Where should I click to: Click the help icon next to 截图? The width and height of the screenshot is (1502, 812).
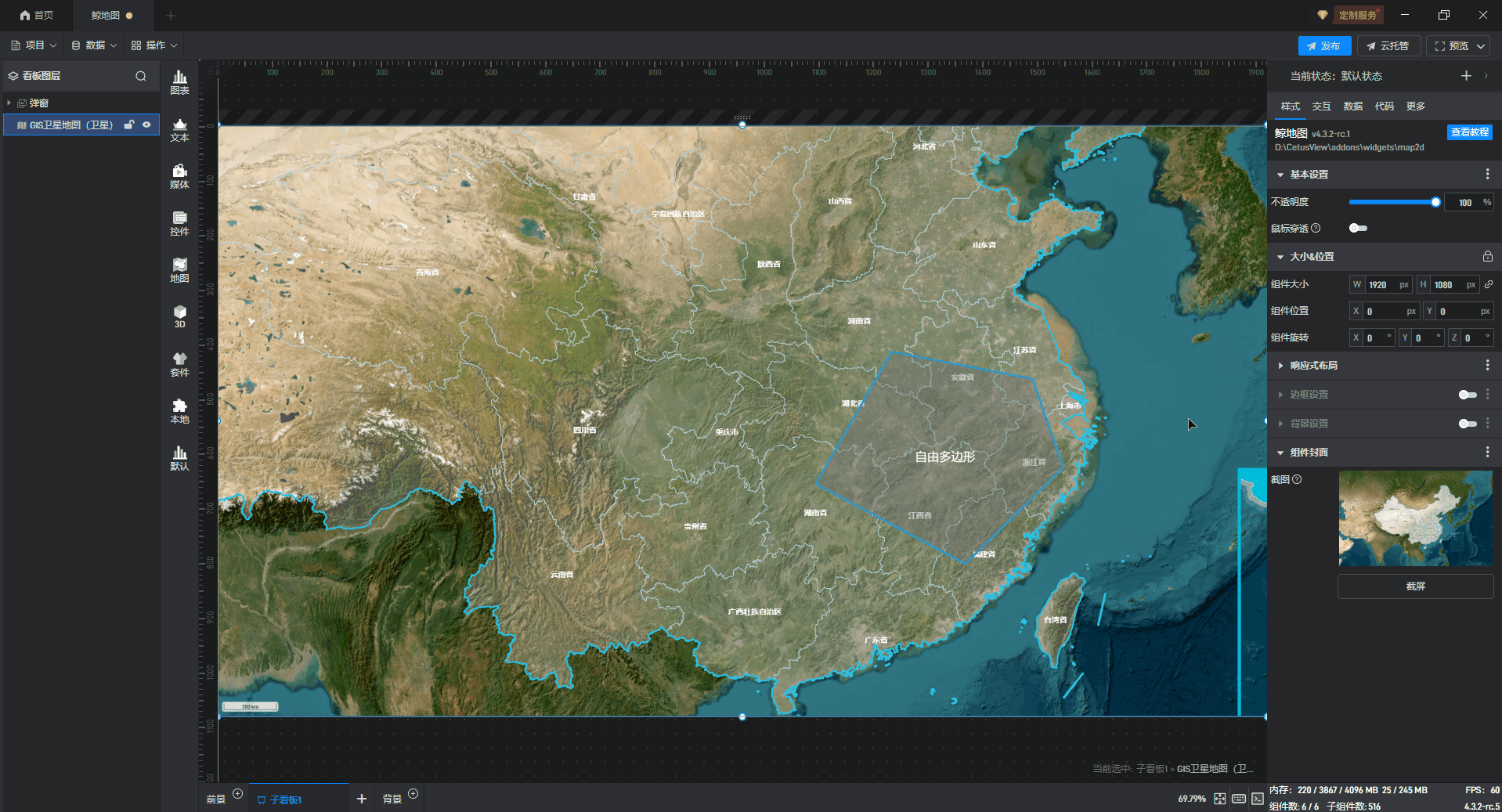[x=1297, y=480]
